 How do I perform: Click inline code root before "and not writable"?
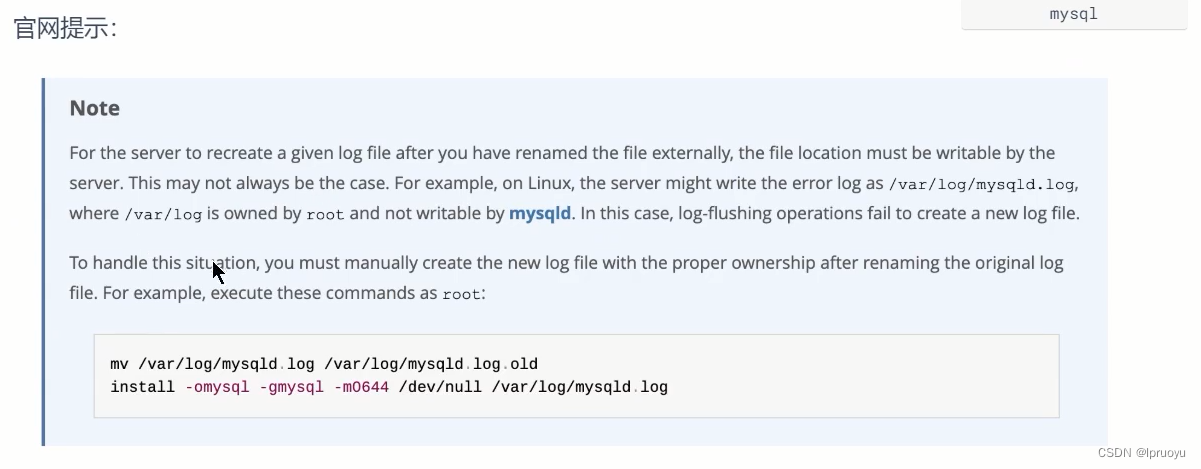tap(326, 214)
